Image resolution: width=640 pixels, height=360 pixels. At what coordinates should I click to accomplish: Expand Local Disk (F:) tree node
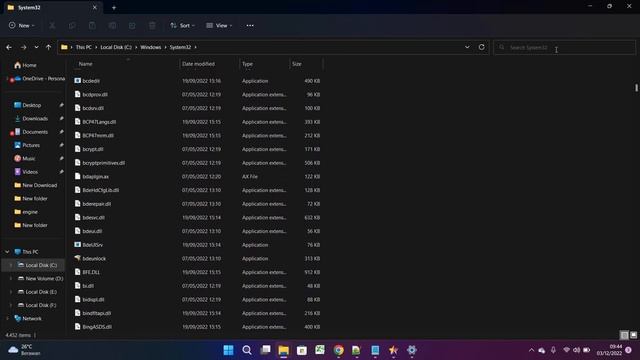click(x=11, y=305)
